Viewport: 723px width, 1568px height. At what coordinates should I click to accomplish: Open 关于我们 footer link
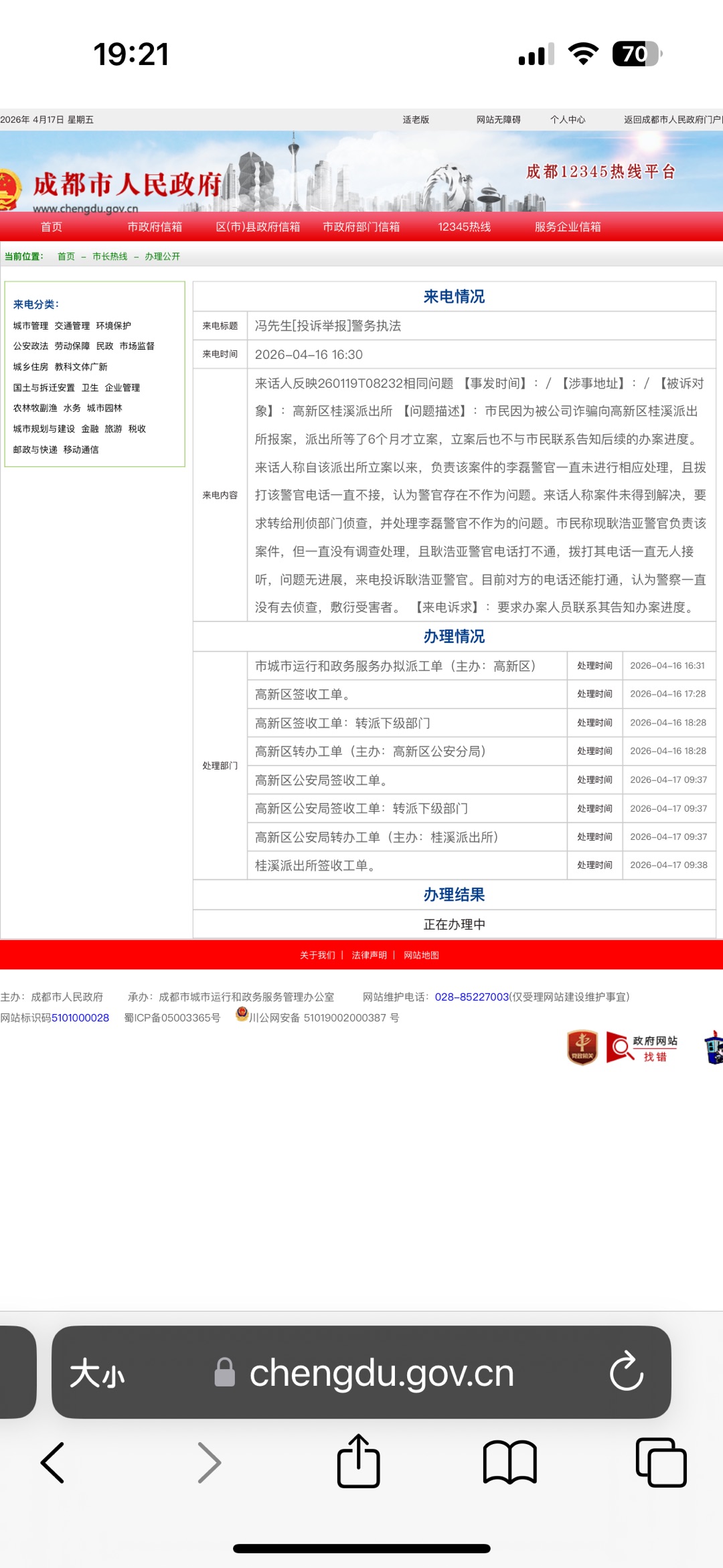(317, 955)
